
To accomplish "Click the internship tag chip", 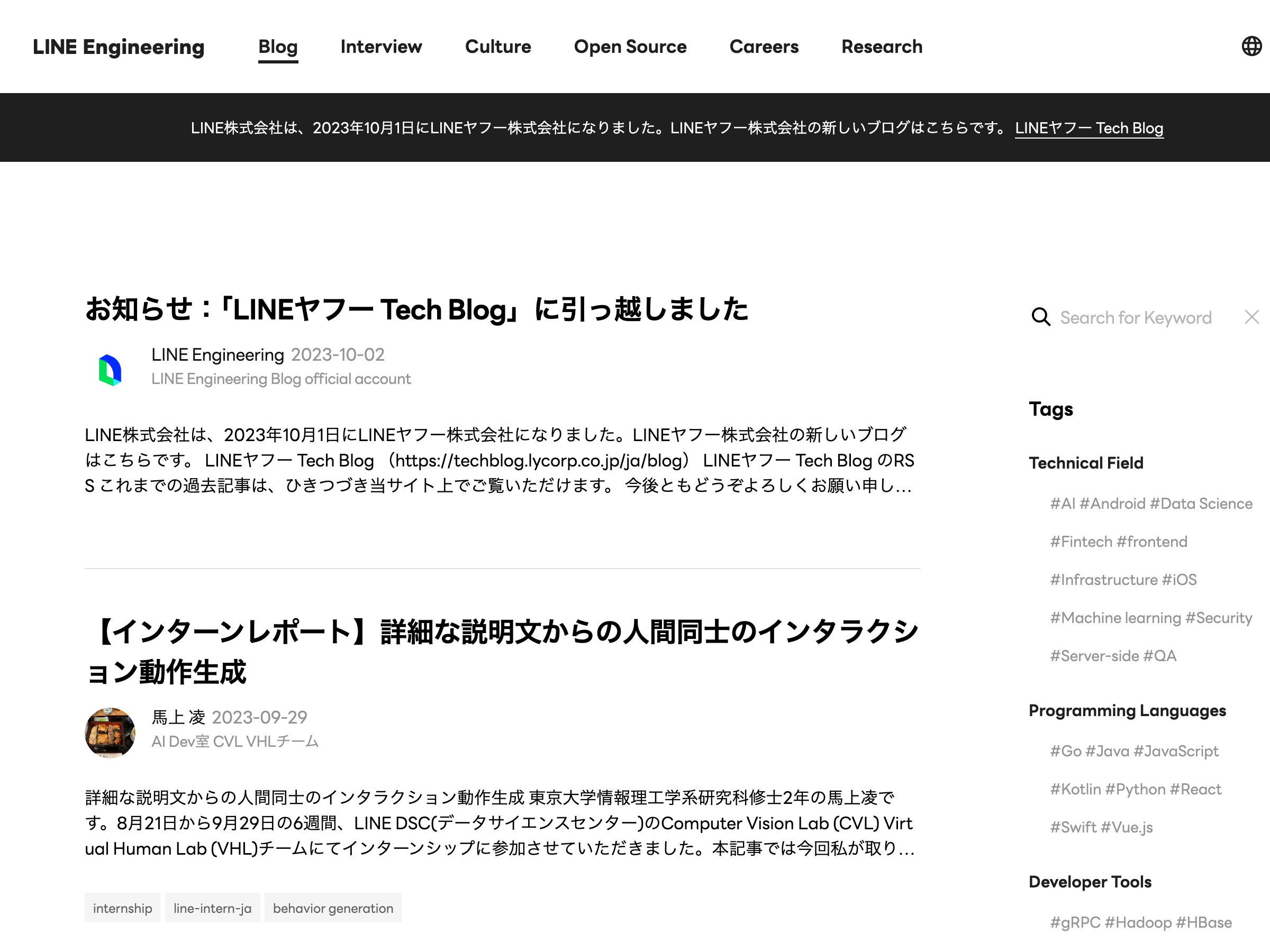I will point(122,908).
